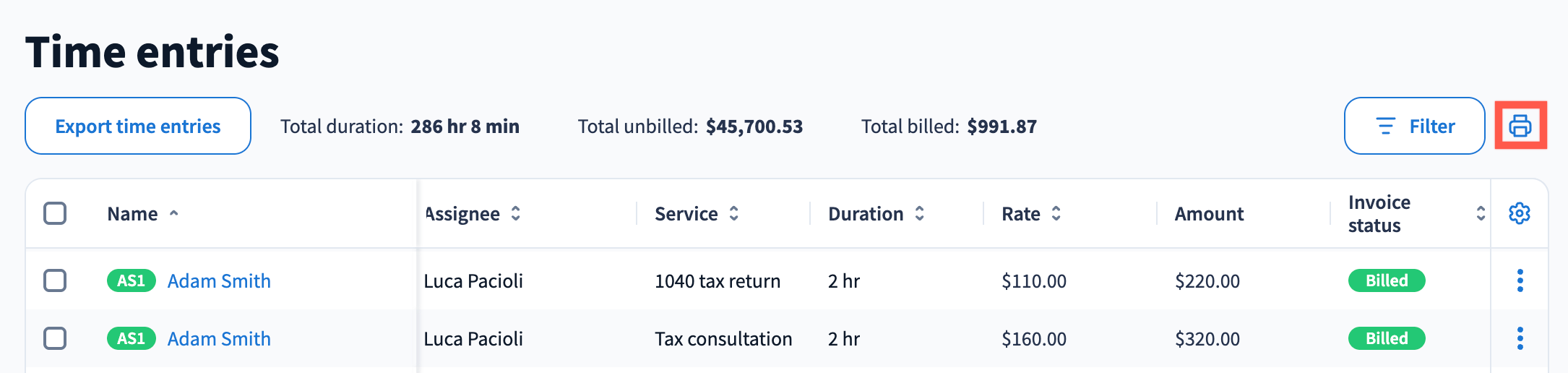1568x373 pixels.
Task: Click AS1 badge in Tax consultation row
Action: click(131, 338)
